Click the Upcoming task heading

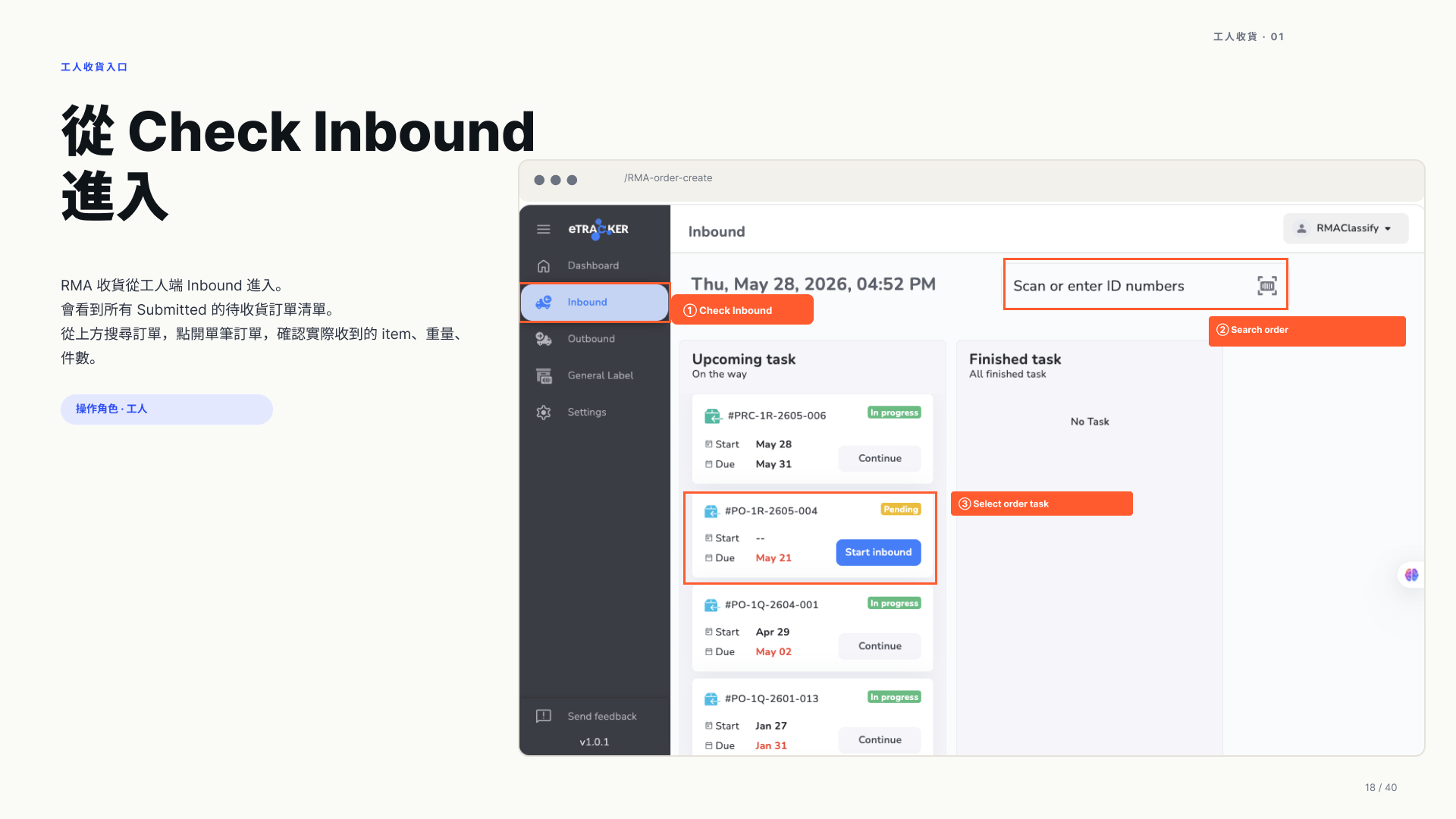pos(743,359)
